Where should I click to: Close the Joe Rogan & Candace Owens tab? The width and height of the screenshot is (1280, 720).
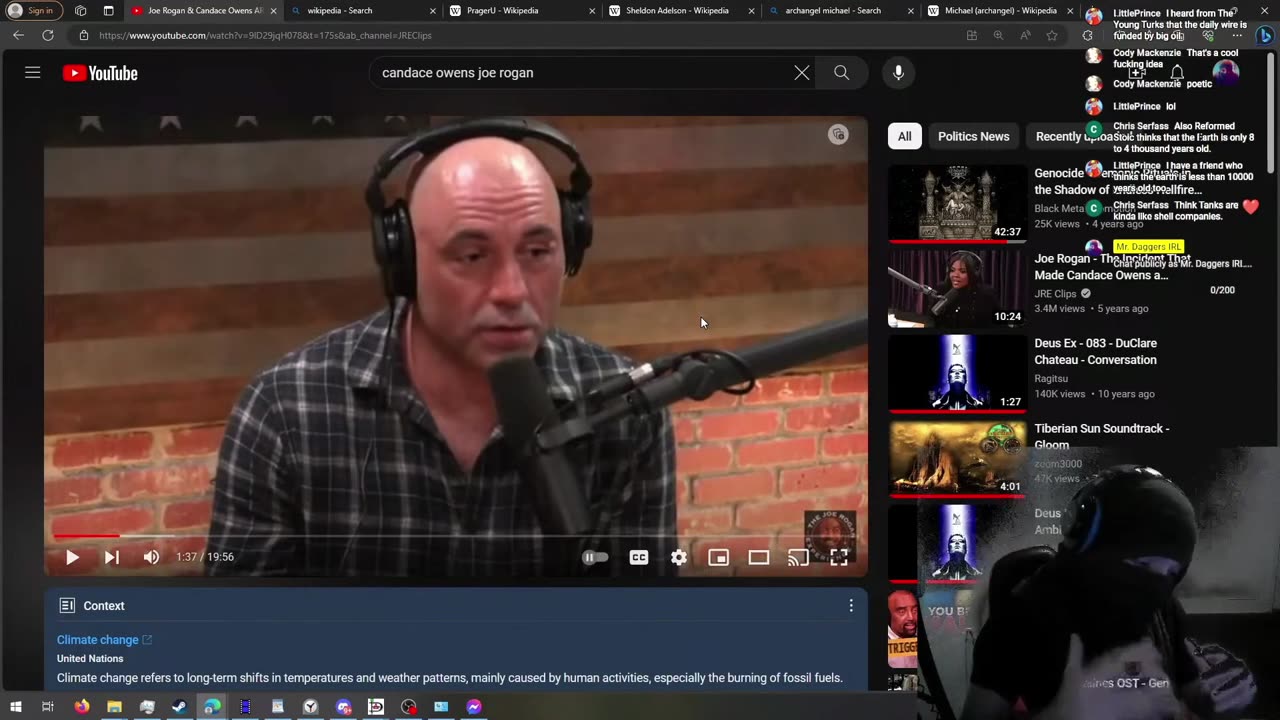pos(273,11)
